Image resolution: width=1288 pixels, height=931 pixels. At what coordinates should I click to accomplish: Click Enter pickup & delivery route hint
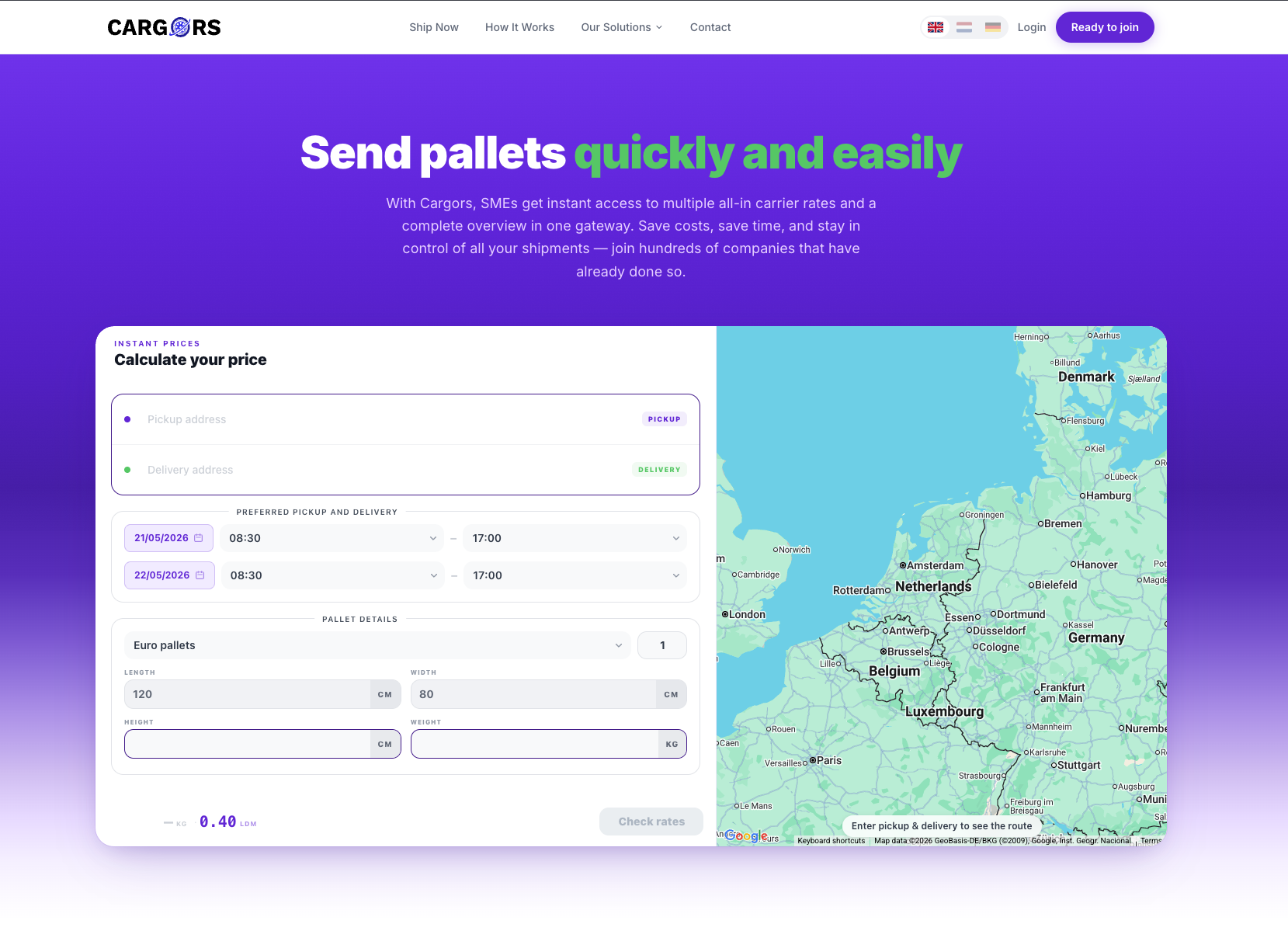click(942, 826)
